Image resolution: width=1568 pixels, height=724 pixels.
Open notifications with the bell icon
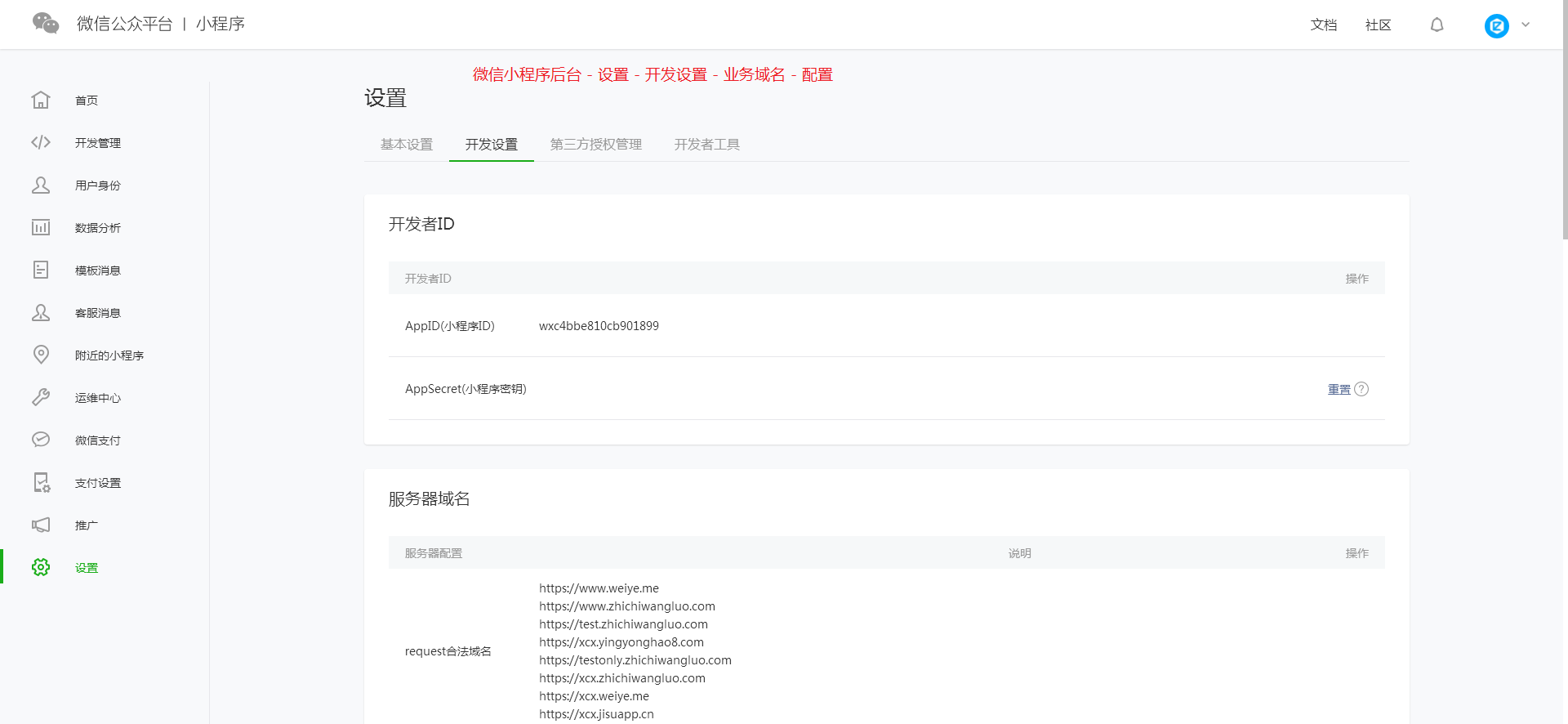(1437, 25)
